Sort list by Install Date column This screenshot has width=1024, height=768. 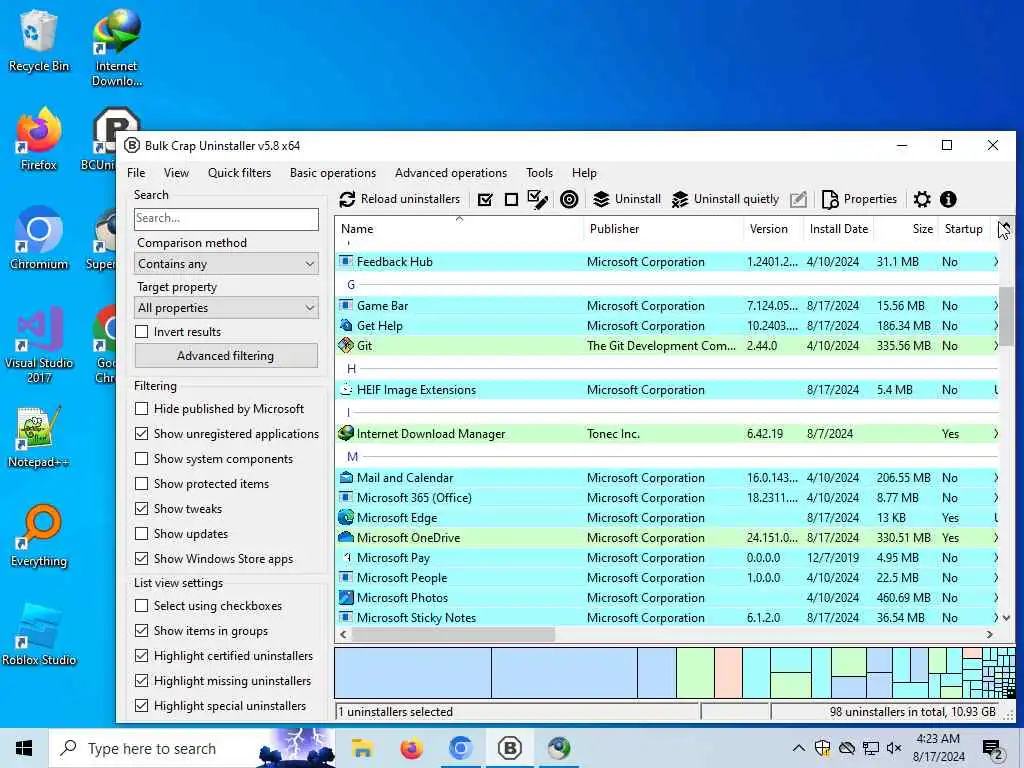[x=839, y=229]
